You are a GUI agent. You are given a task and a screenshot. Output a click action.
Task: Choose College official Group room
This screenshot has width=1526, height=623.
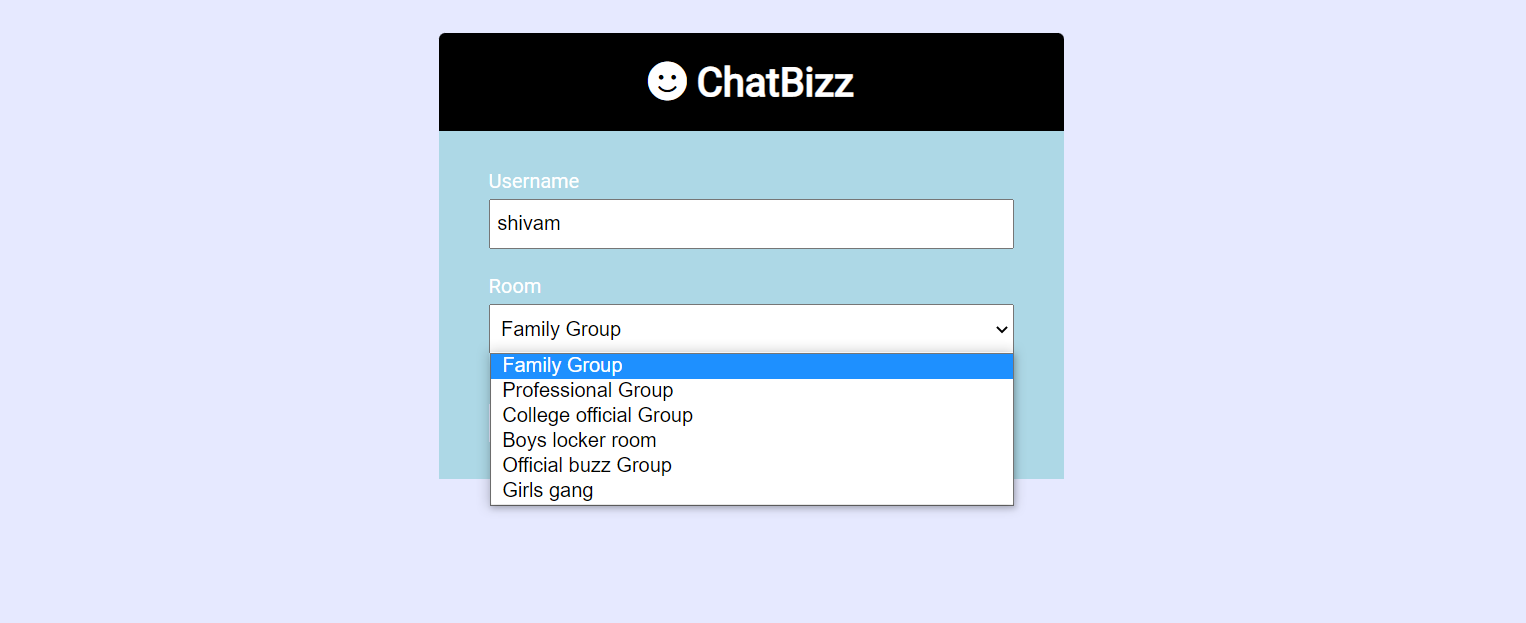click(597, 415)
